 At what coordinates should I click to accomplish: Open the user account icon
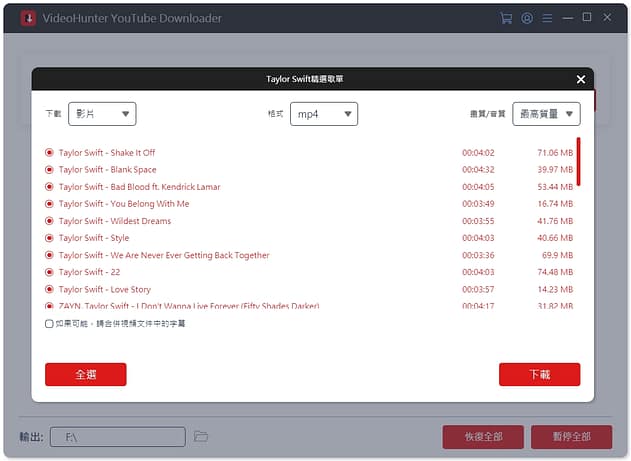[527, 18]
